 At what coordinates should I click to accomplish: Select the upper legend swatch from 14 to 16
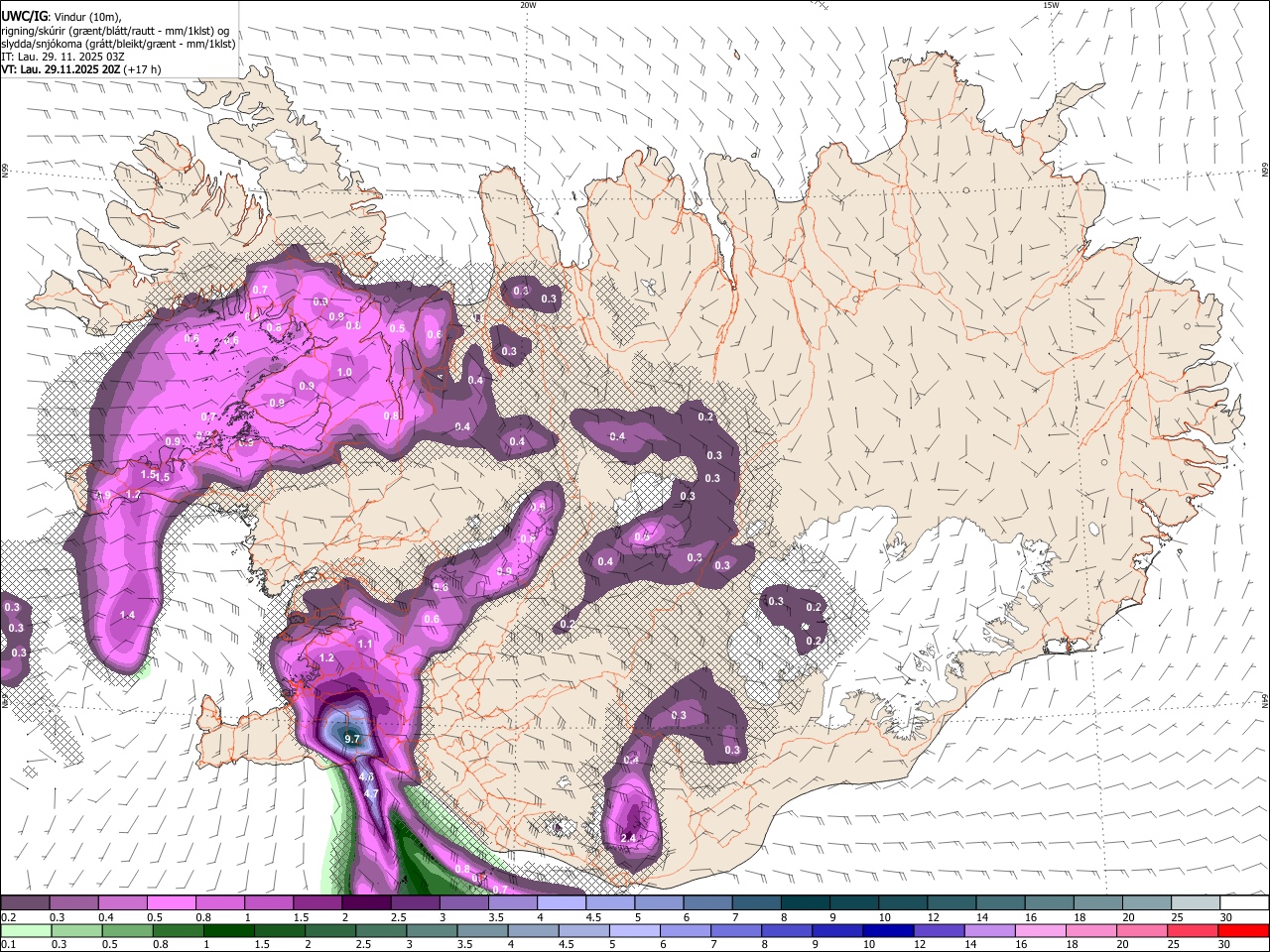(x=999, y=902)
